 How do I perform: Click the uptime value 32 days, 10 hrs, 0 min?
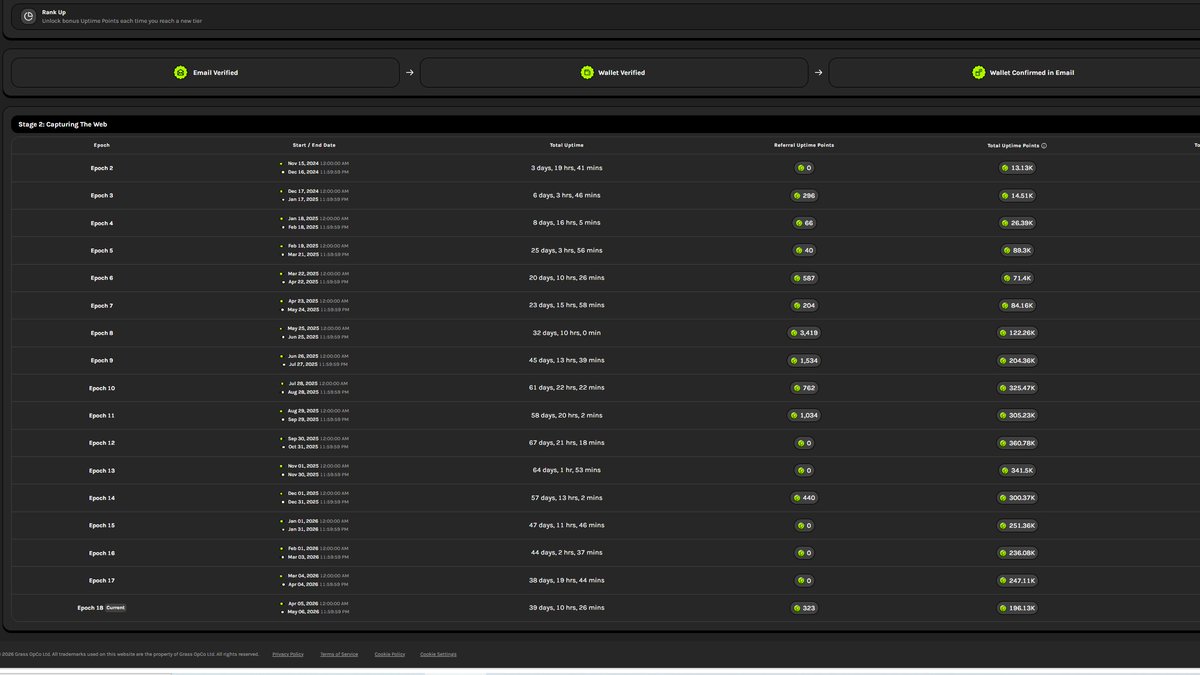coord(567,333)
